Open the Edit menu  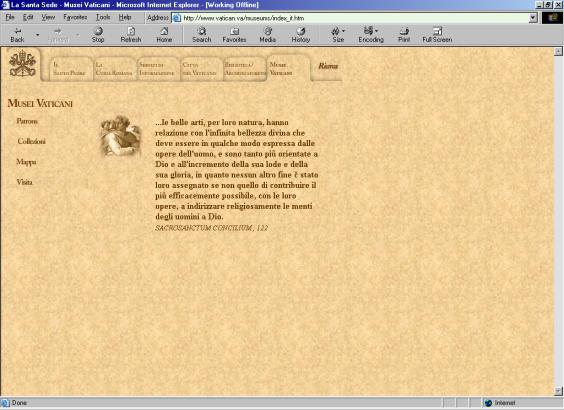pyautogui.click(x=28, y=17)
